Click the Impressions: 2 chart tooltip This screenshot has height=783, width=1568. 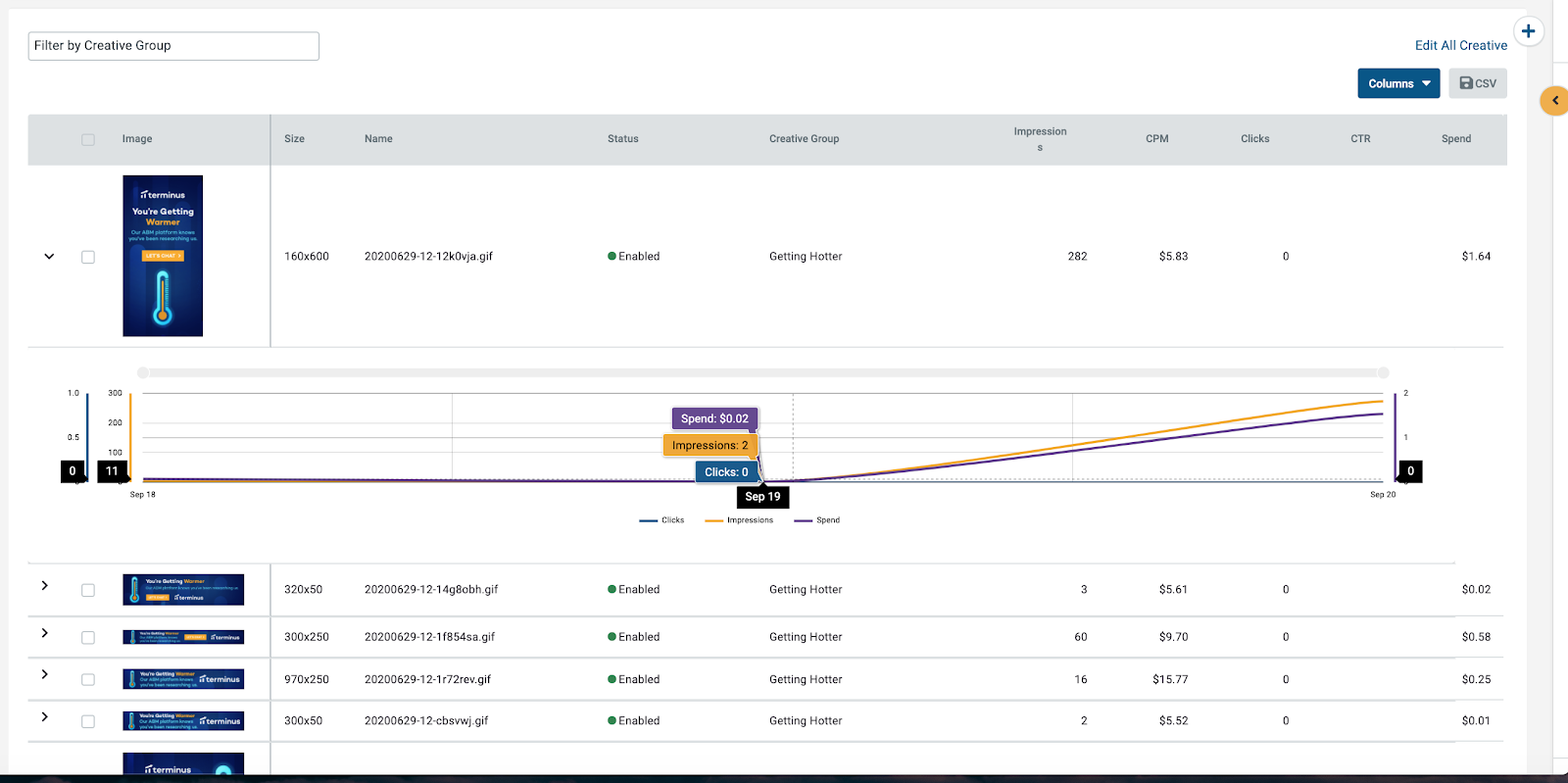(710, 446)
